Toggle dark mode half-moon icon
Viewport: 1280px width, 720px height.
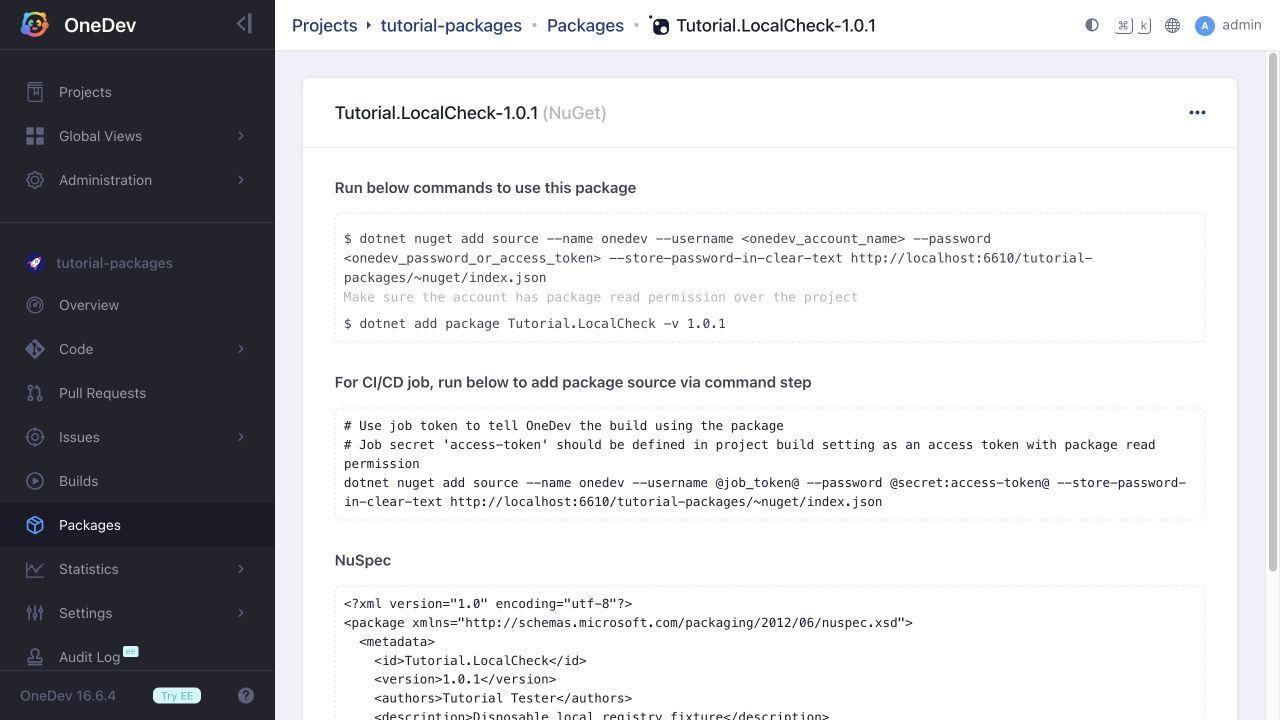(x=1092, y=25)
